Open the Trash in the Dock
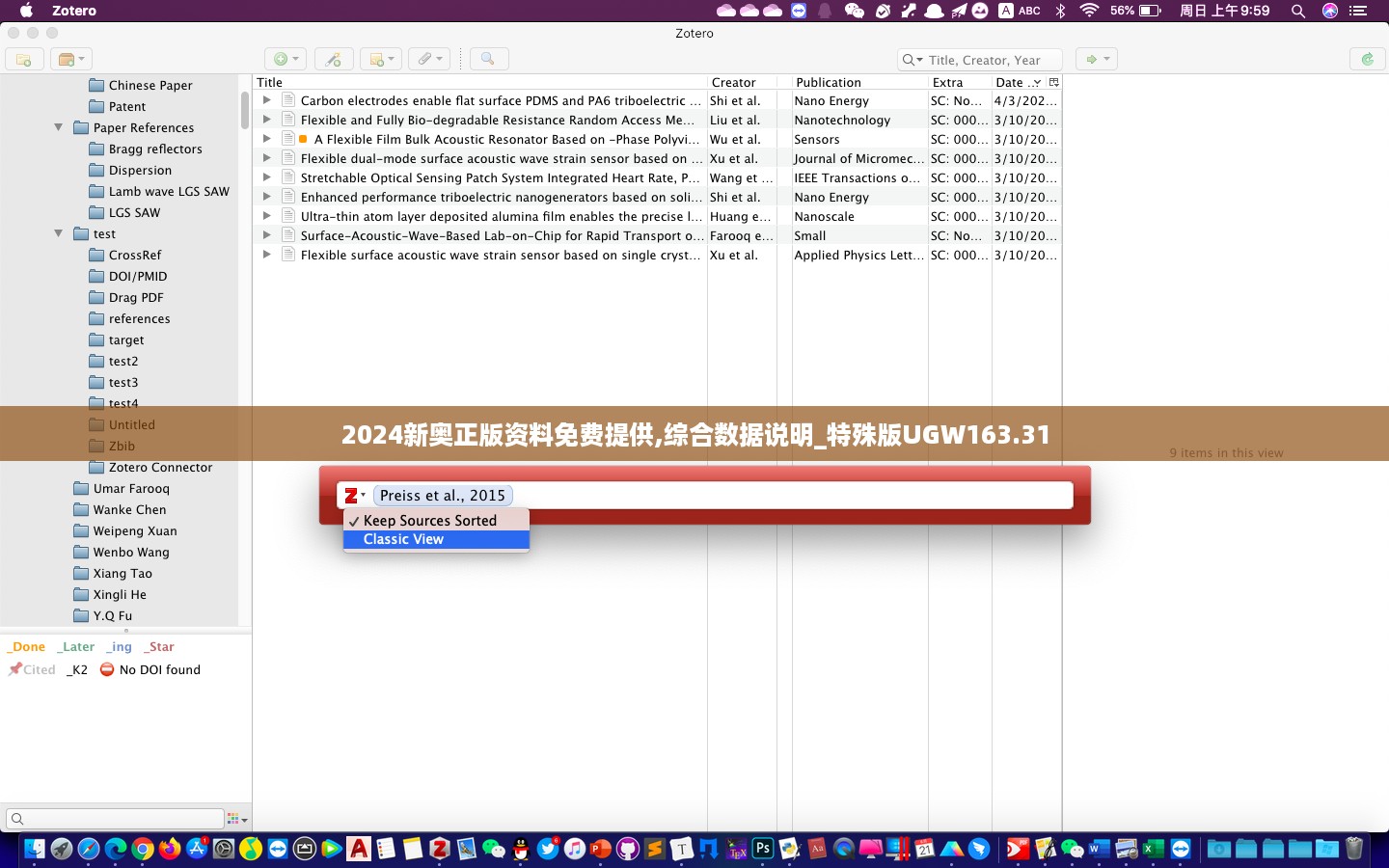Image resolution: width=1389 pixels, height=868 pixels. point(1354,849)
